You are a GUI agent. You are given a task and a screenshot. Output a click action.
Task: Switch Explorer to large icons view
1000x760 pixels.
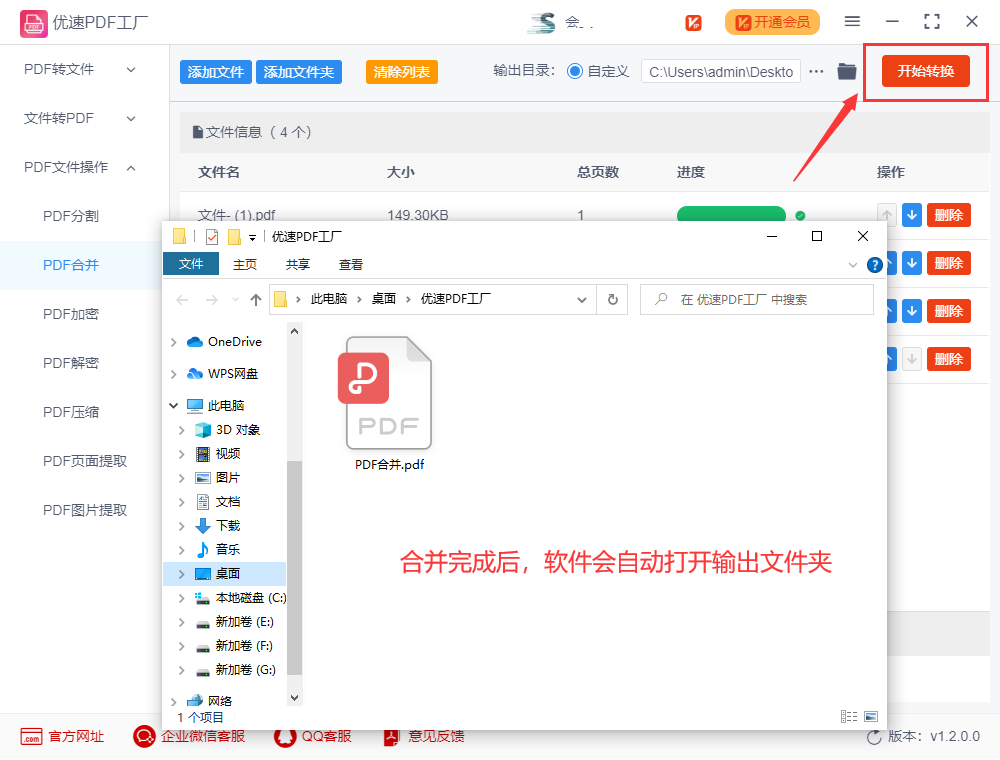(x=871, y=717)
